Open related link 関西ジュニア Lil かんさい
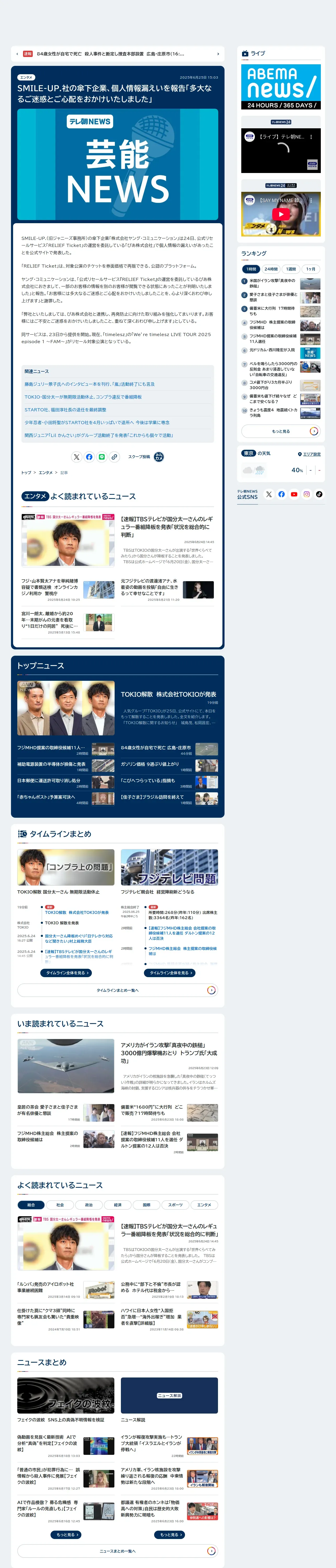 99,435
